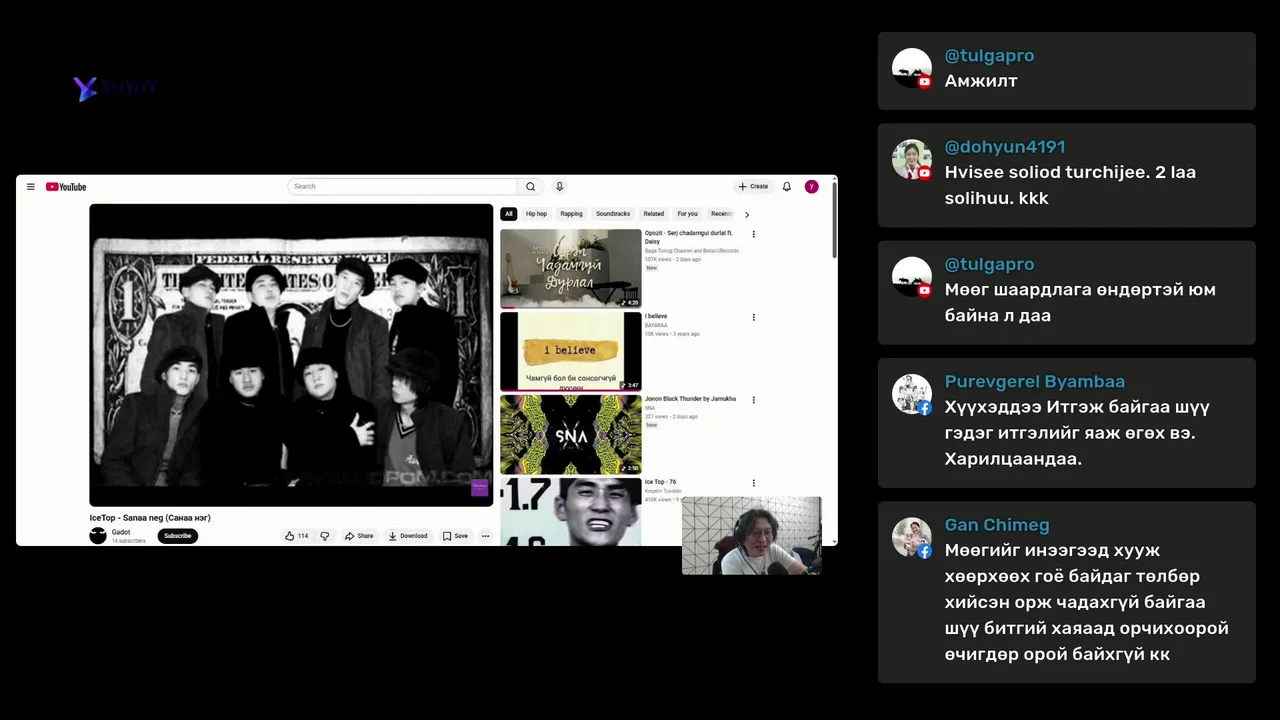Image resolution: width=1280 pixels, height=720 pixels.
Task: Select the For you filter chip
Action: 688,214
